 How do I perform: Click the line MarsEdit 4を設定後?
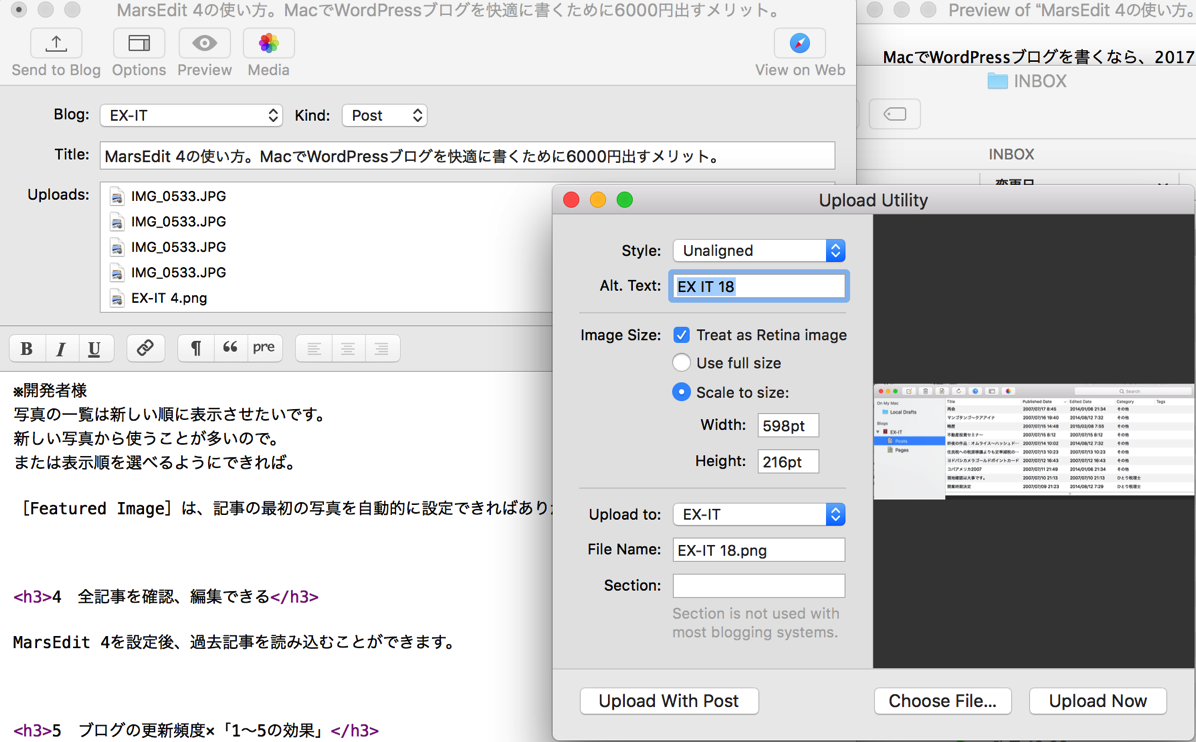point(235,642)
